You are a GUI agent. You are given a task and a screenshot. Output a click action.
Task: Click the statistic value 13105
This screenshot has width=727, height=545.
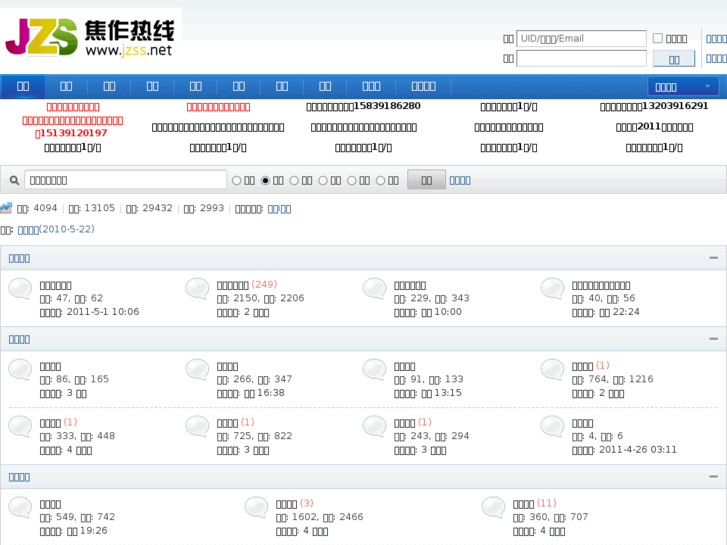tap(100, 208)
